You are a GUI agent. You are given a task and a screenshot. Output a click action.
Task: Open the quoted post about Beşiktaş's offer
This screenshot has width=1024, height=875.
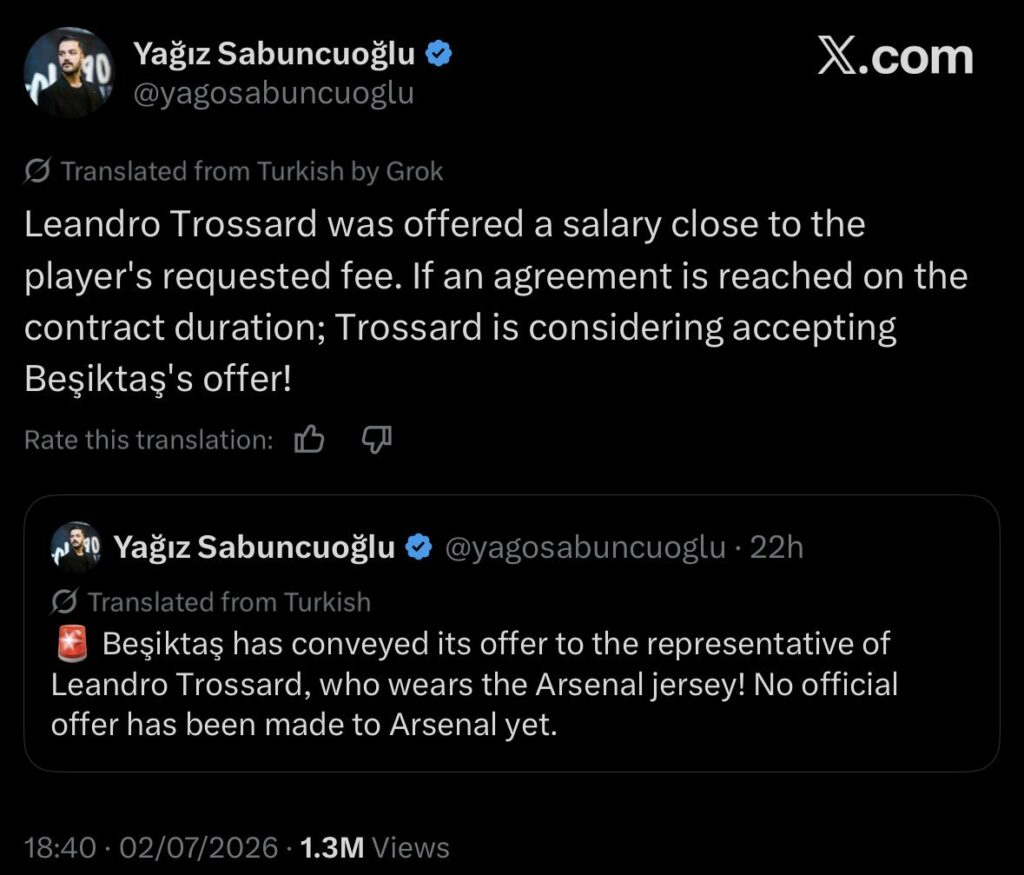tap(512, 633)
